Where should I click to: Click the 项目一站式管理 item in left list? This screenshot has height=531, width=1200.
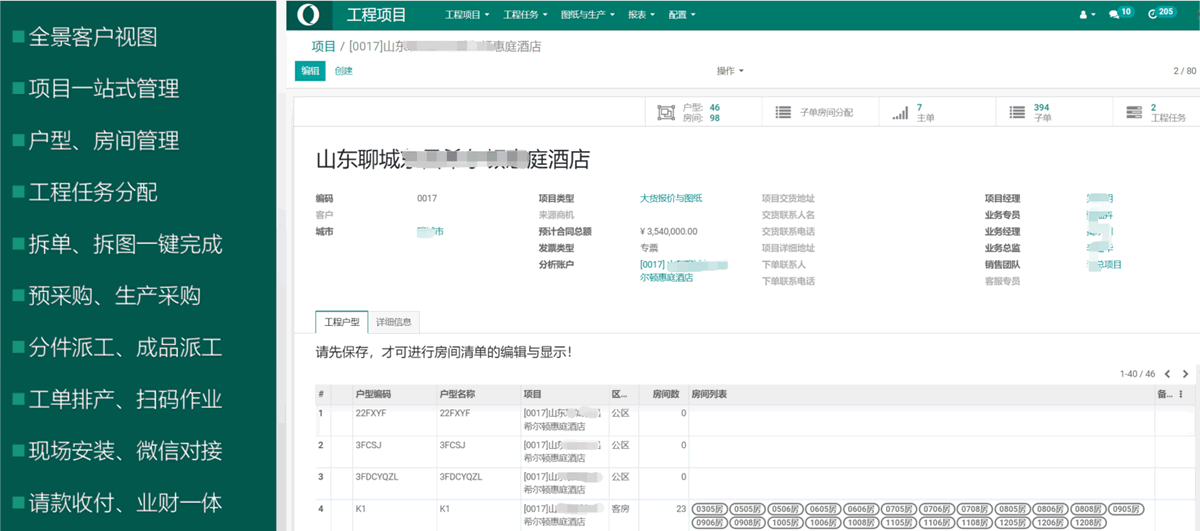coord(104,89)
